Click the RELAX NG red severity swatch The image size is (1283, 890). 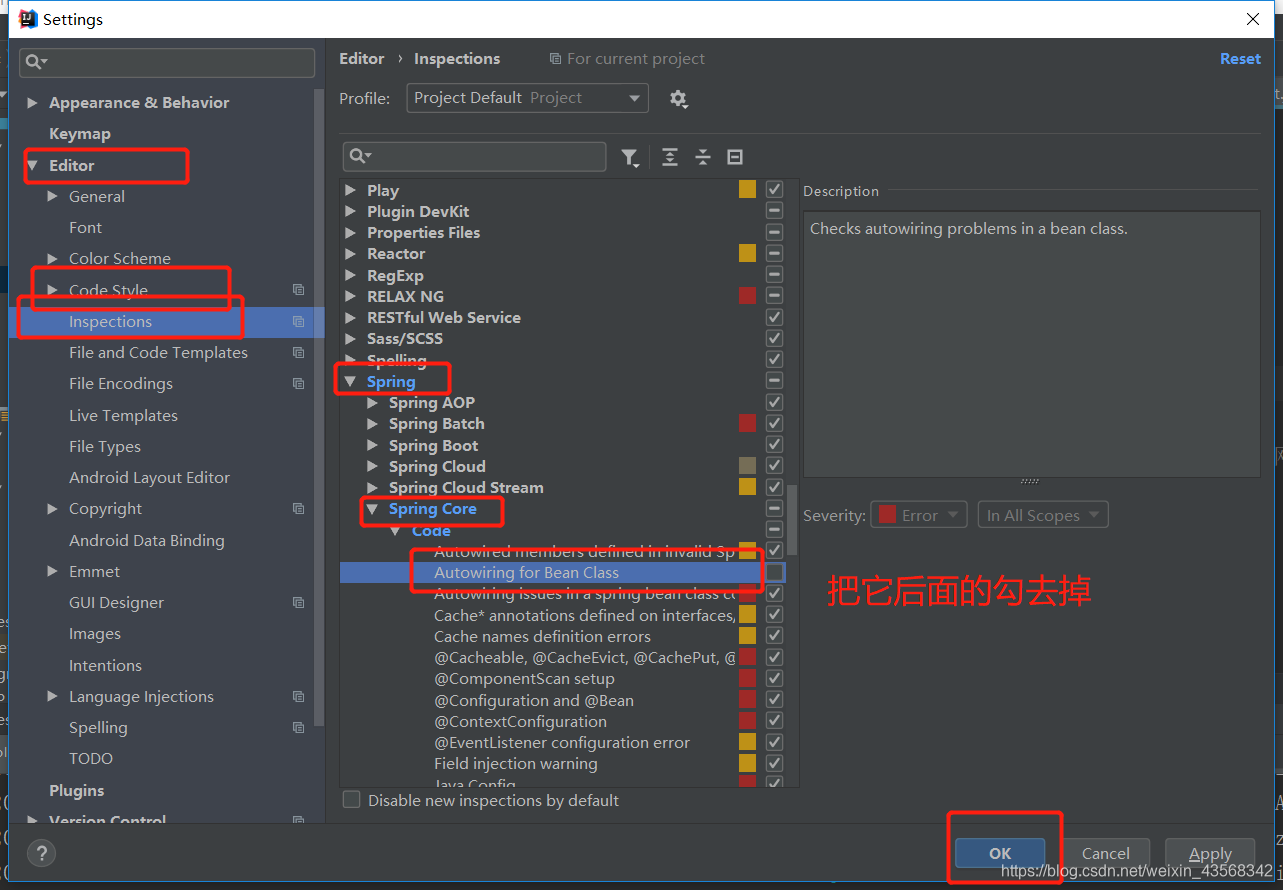pos(747,296)
